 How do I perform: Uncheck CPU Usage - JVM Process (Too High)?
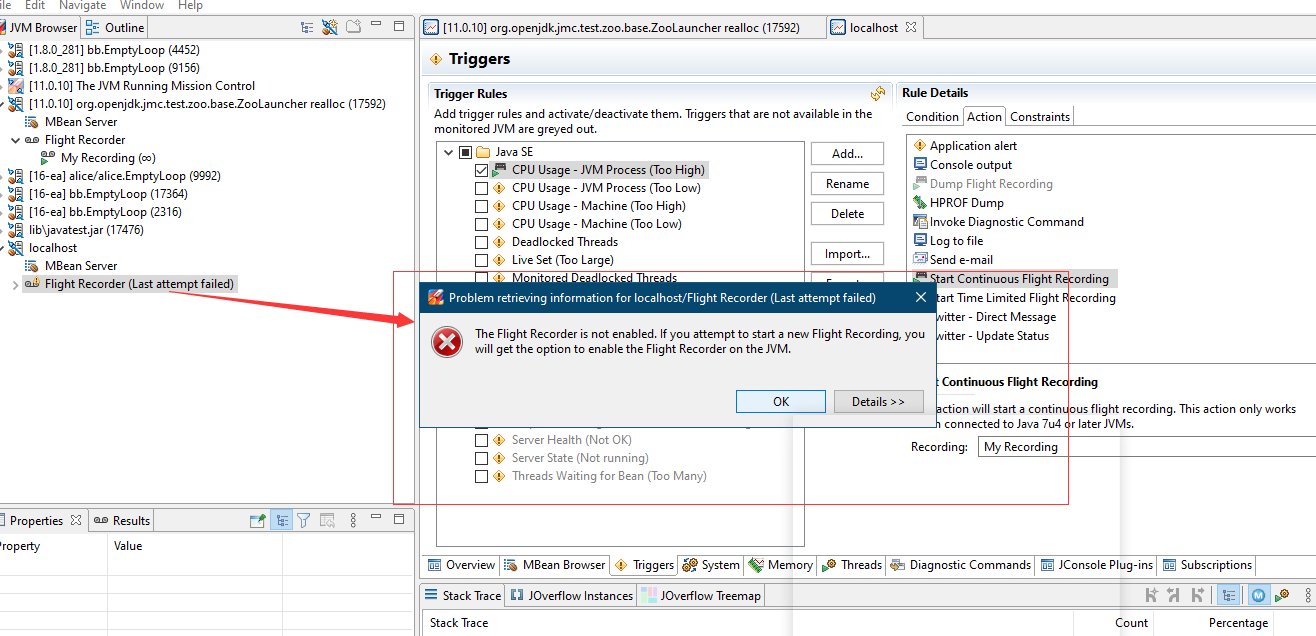(482, 170)
